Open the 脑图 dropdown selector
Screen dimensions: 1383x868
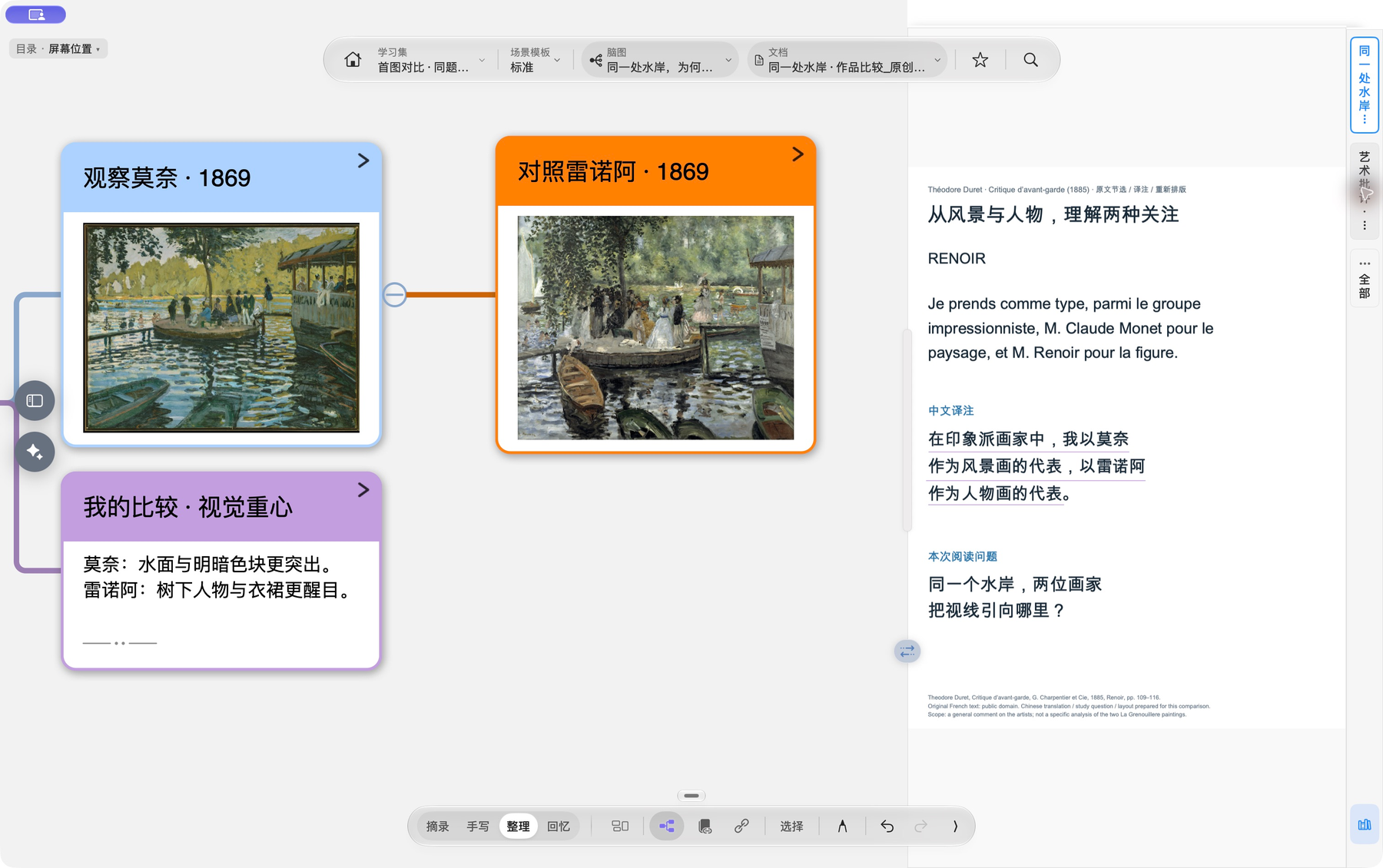(660, 60)
